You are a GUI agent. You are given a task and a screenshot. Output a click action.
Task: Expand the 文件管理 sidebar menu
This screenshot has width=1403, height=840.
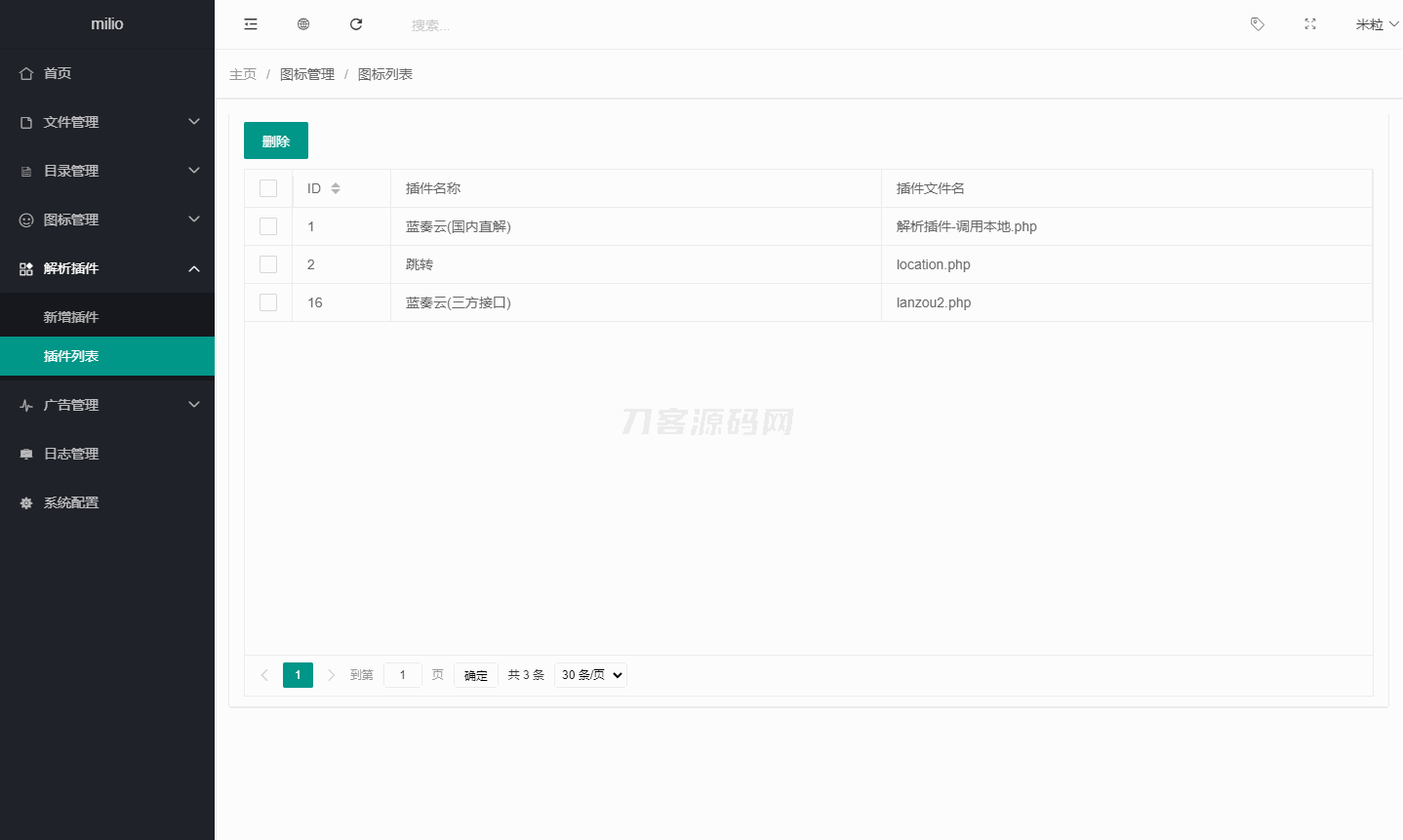click(x=107, y=122)
